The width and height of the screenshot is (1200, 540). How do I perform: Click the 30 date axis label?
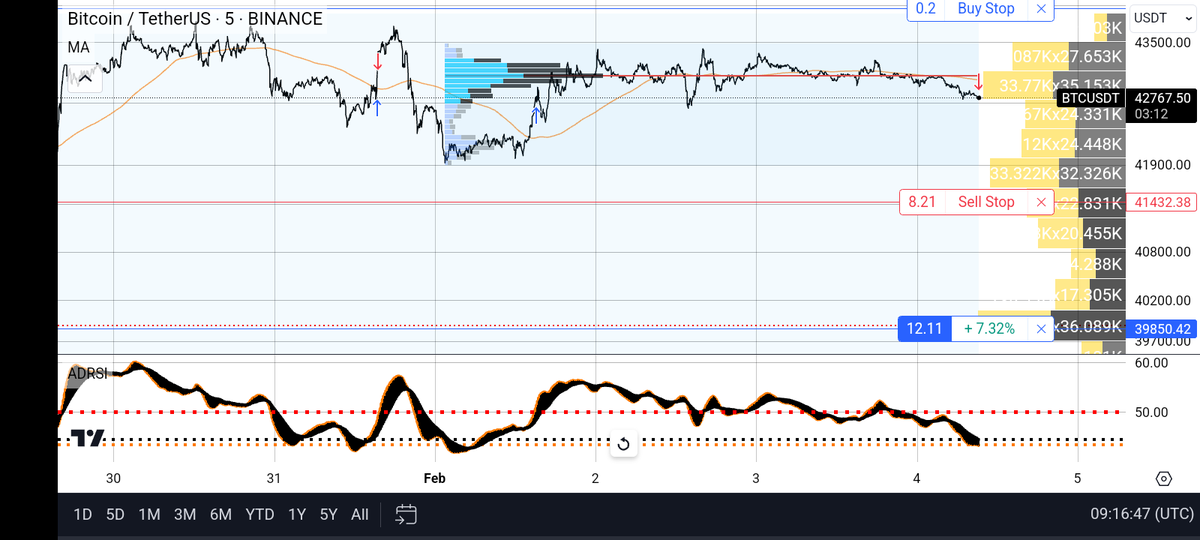click(x=113, y=478)
